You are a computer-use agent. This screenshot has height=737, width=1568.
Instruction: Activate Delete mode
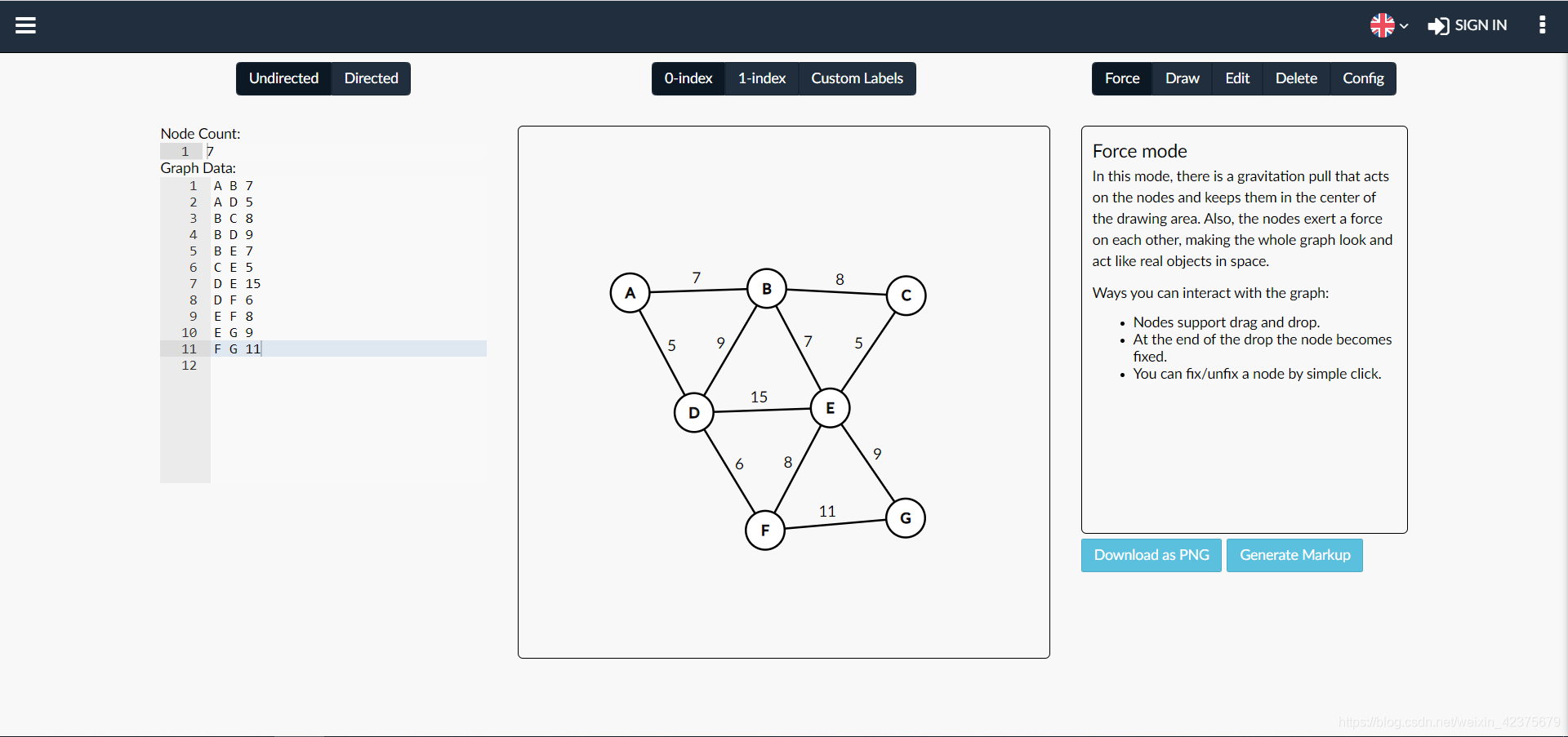click(1296, 78)
